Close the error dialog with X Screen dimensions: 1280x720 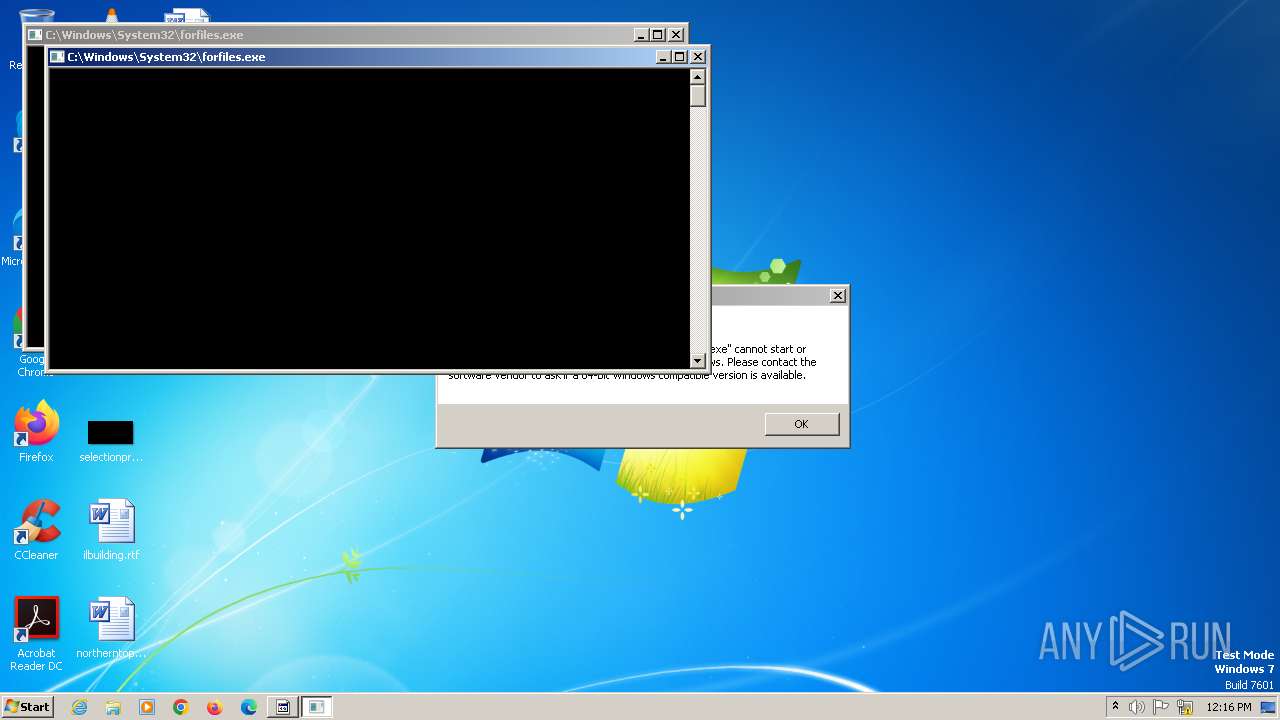838,295
